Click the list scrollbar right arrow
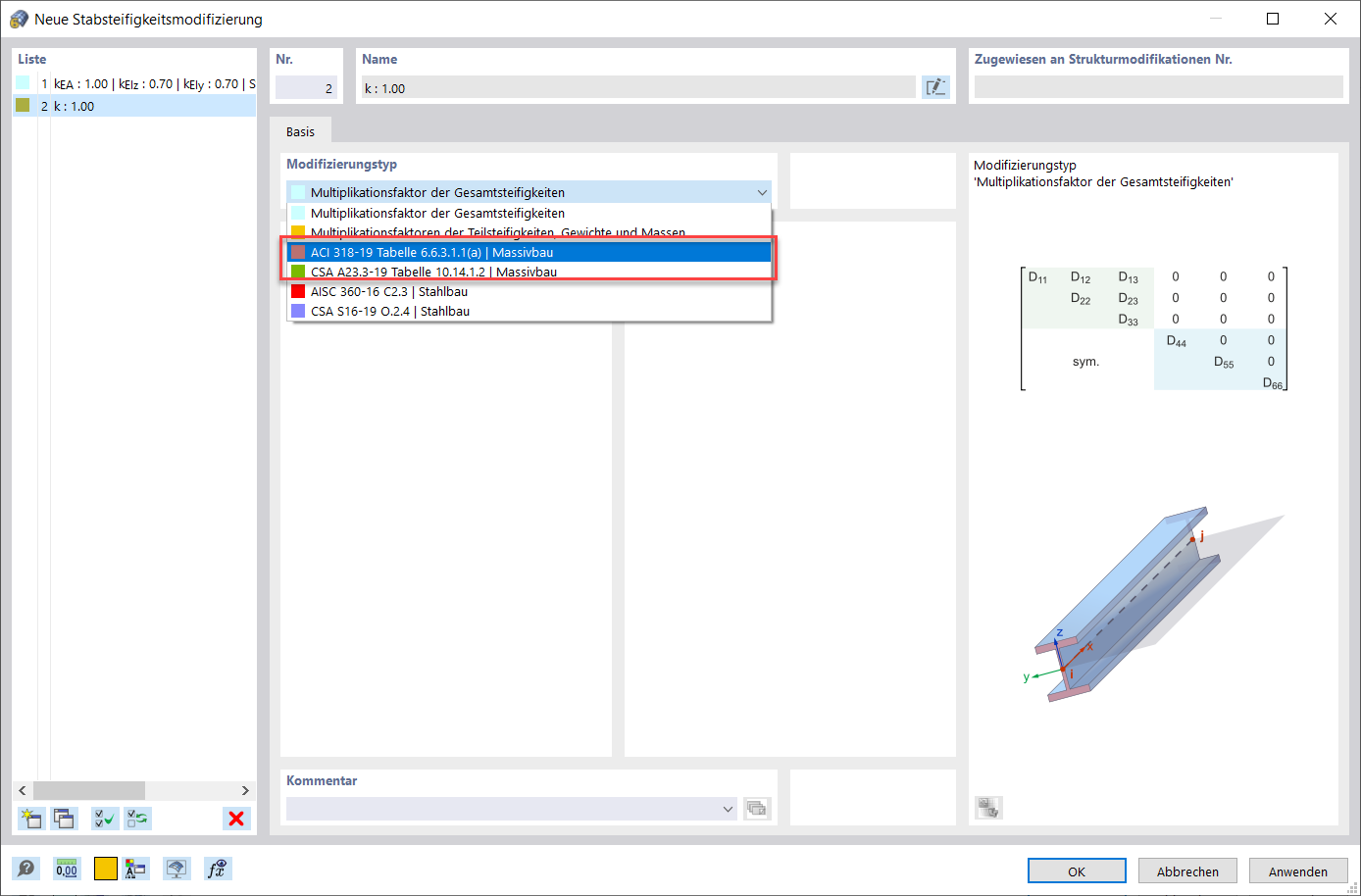This screenshot has height=896, width=1361. pyautogui.click(x=245, y=790)
